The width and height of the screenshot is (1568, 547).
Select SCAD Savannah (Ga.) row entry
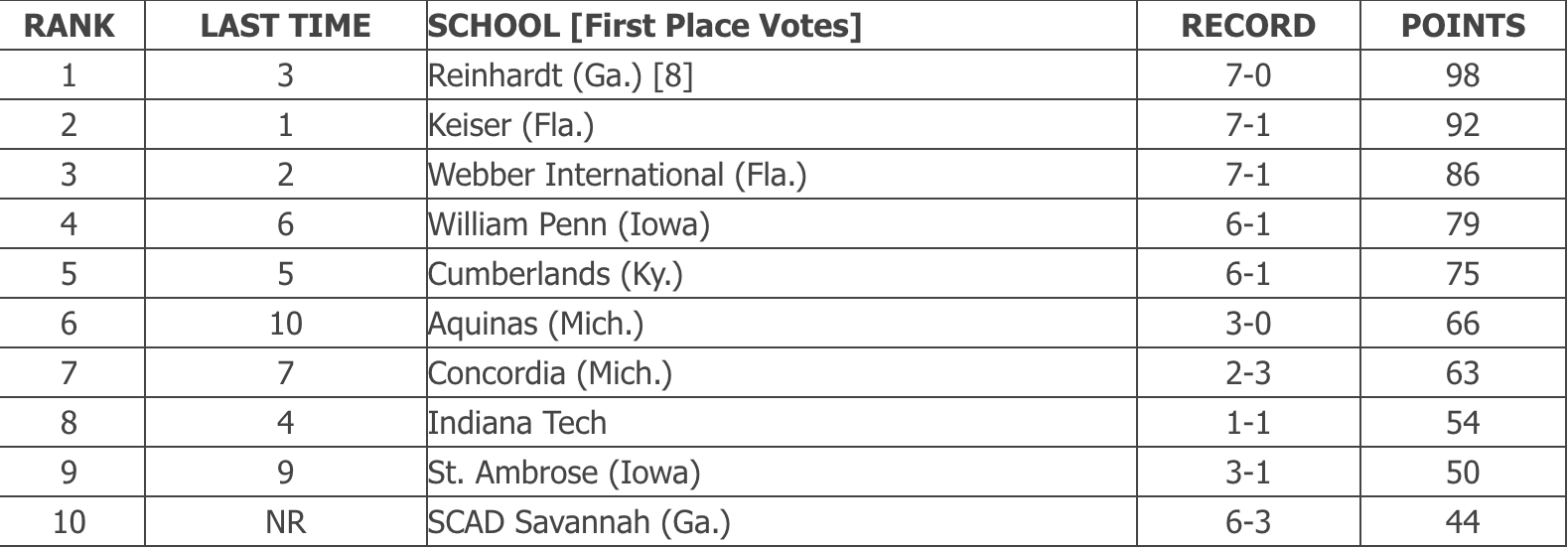(579, 522)
